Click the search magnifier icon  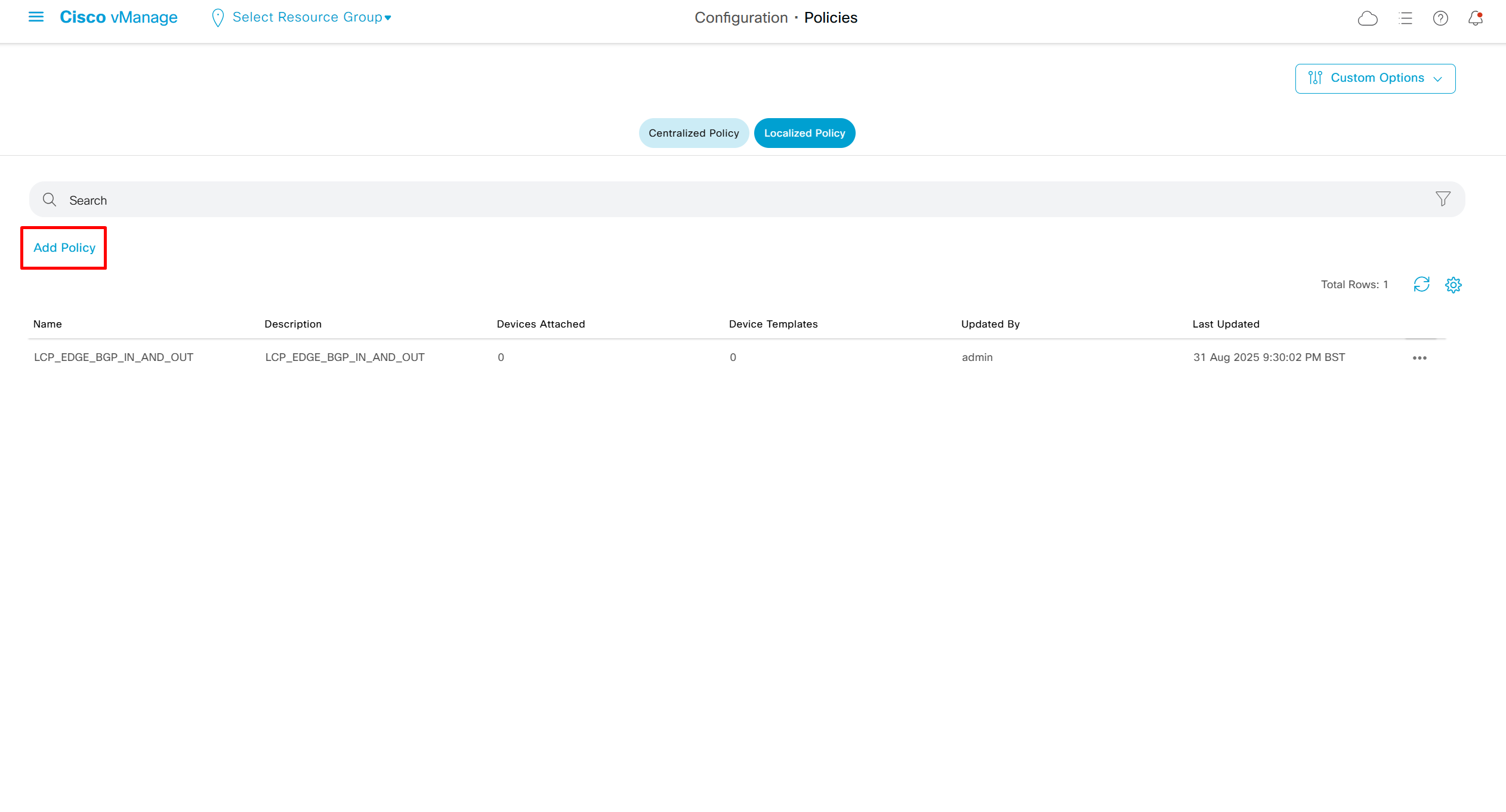coord(50,199)
